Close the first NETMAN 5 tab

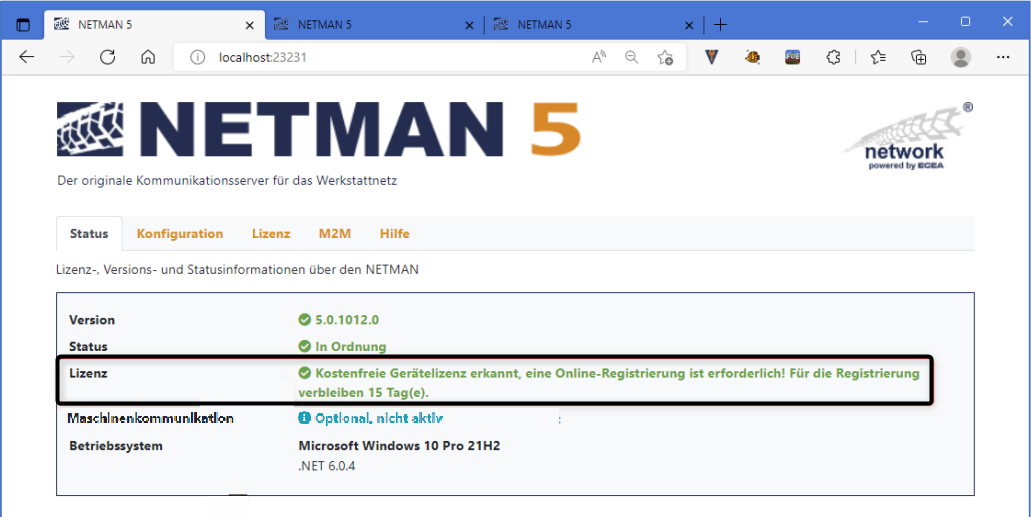[x=250, y=25]
